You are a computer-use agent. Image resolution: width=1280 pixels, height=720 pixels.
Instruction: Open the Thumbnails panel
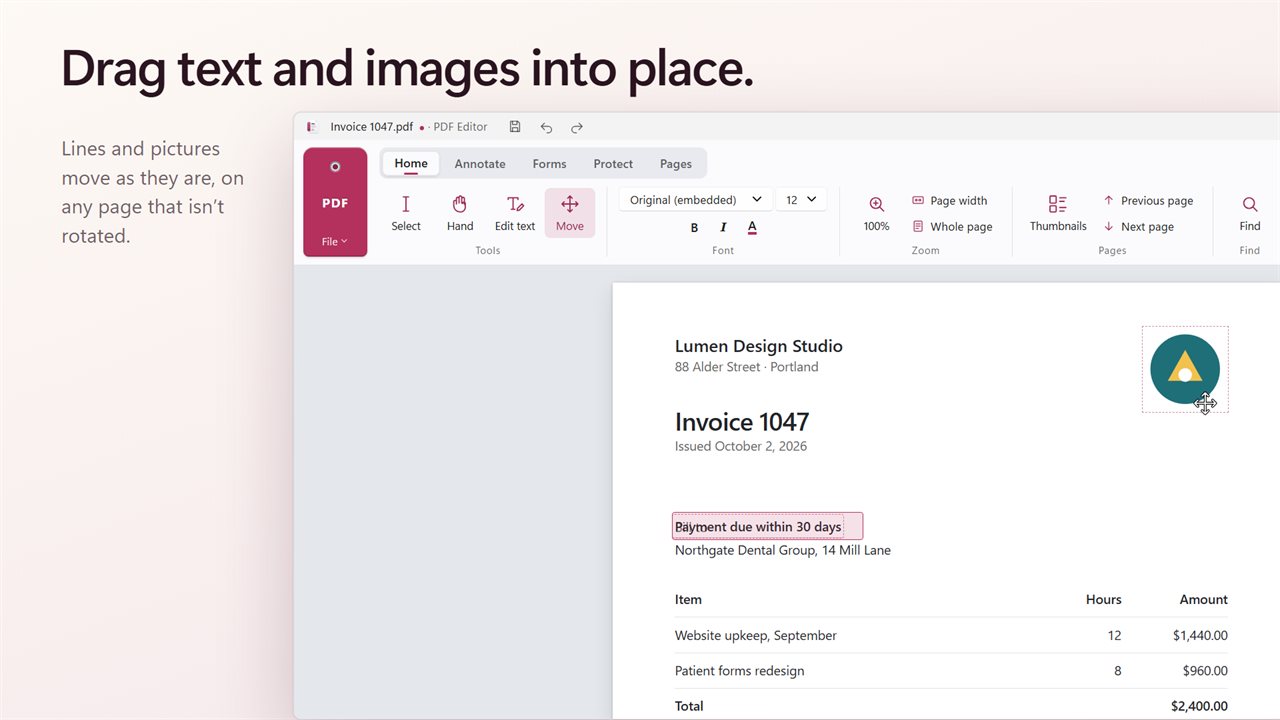1058,213
